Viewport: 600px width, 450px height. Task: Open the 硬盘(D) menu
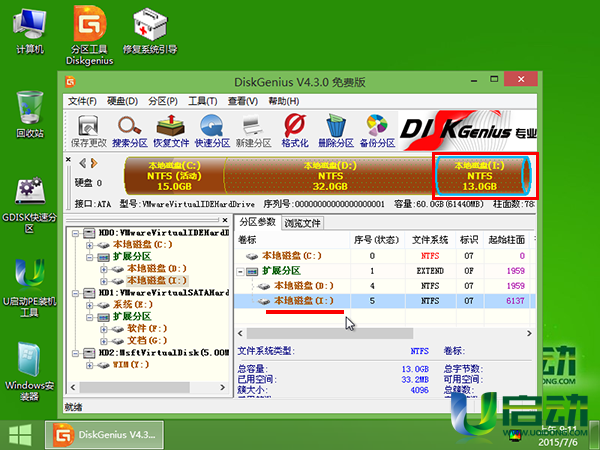[122, 101]
